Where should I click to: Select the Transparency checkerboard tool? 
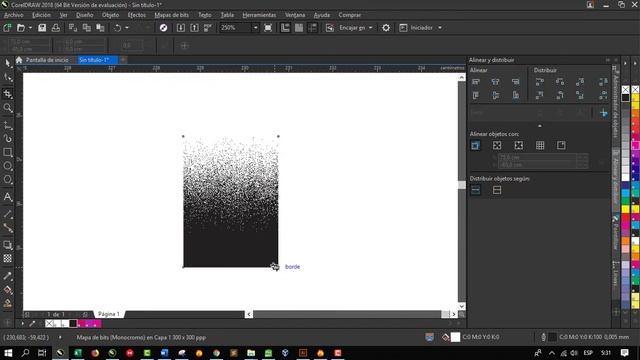7,258
